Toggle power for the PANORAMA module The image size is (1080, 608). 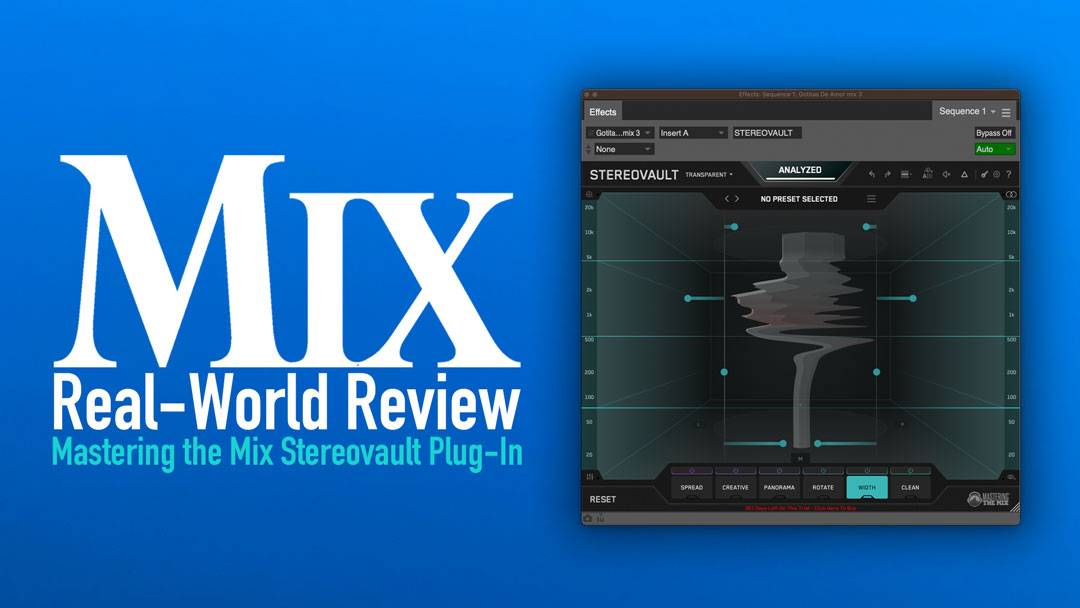coord(779,471)
